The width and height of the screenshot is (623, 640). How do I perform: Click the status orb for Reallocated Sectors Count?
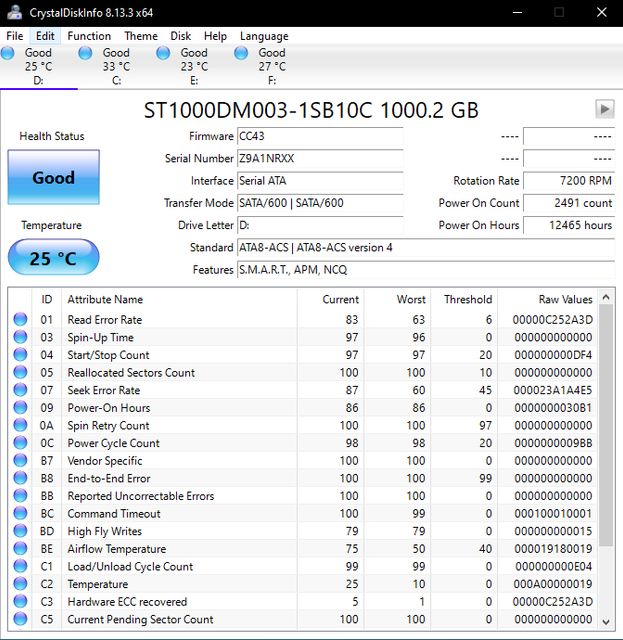pos(20,372)
